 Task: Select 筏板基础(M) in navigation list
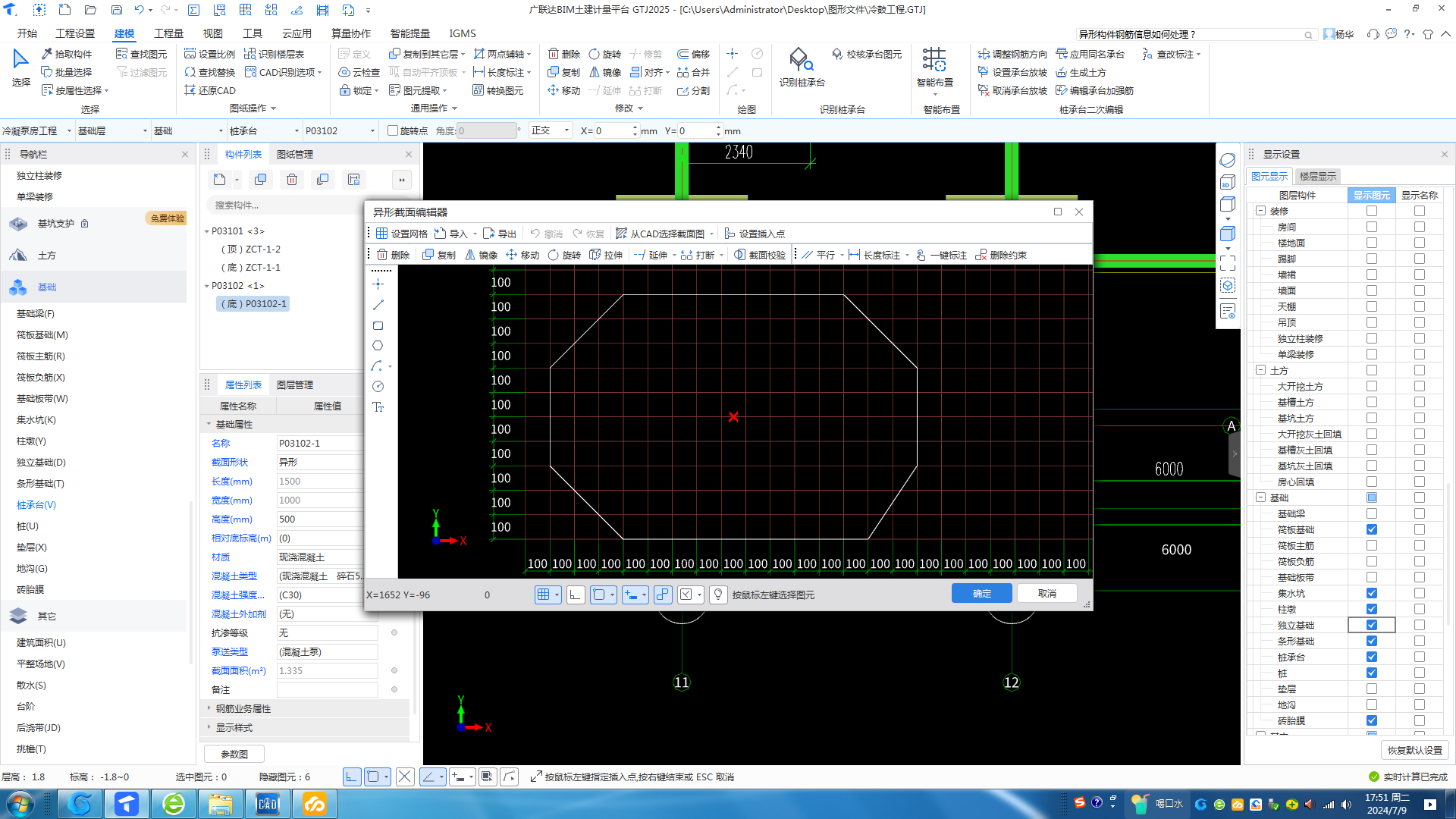coord(42,334)
